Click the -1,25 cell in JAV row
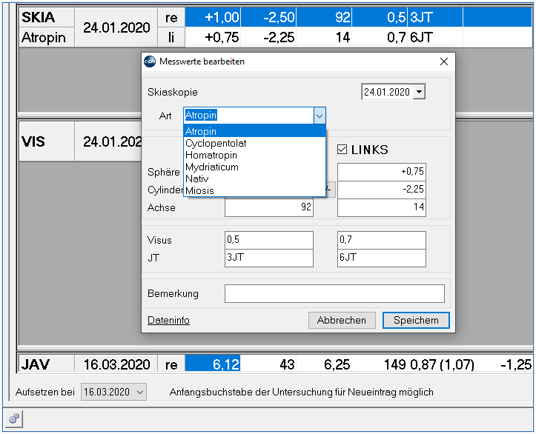536x434 pixels. coord(505,364)
